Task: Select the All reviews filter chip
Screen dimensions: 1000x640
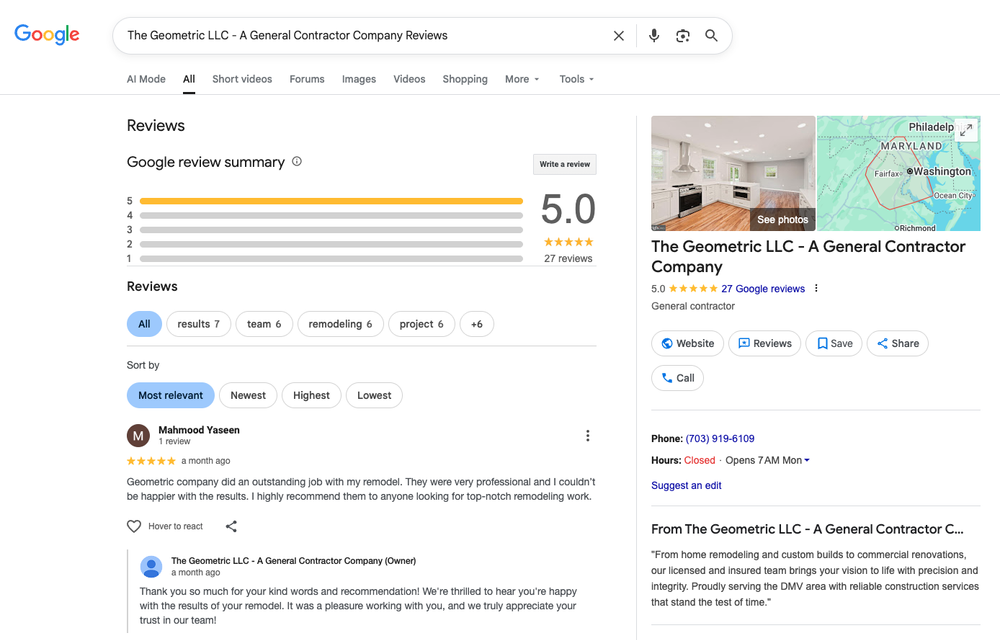Action: pos(144,324)
